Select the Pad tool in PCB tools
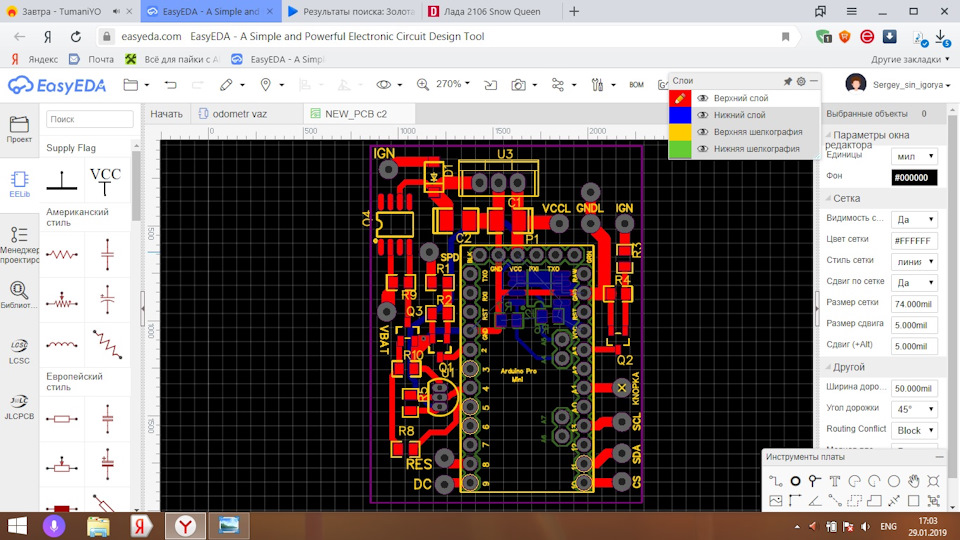This screenshot has height=540, width=960. (x=795, y=481)
